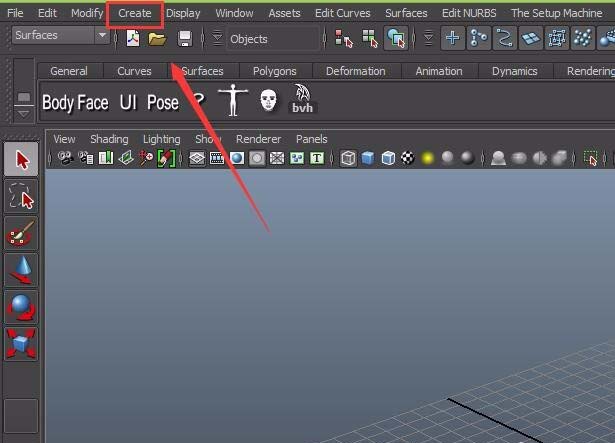Click the Face shelf button
Screen dimensions: 615x443
pyautogui.click(x=95, y=103)
